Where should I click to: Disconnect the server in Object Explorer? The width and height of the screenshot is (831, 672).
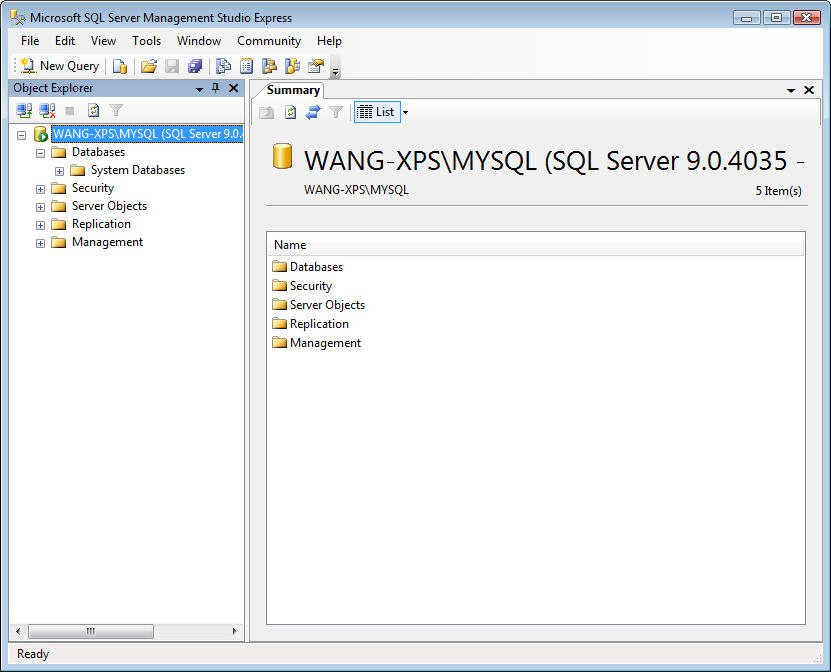(x=47, y=110)
